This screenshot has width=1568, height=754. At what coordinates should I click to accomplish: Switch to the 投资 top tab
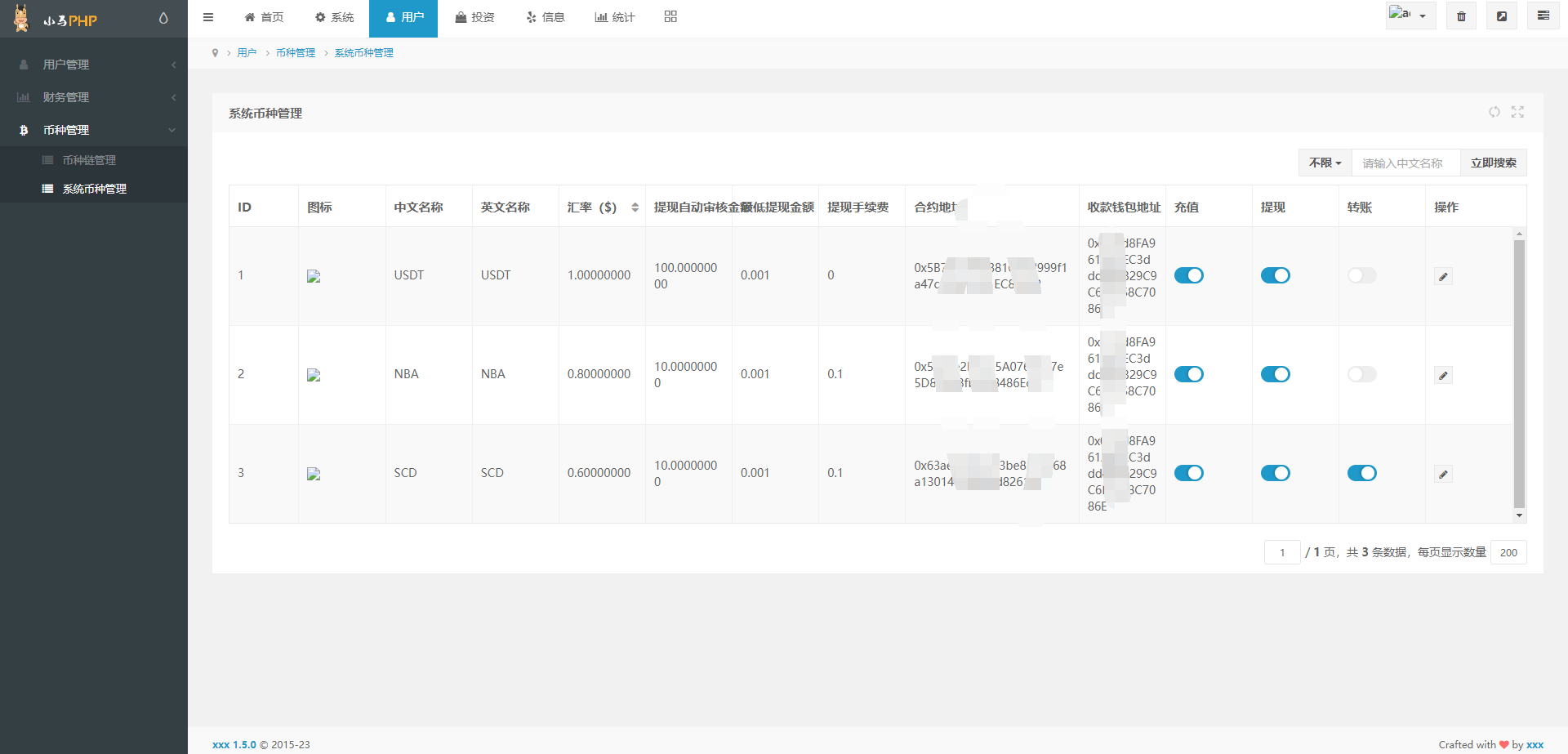click(474, 17)
